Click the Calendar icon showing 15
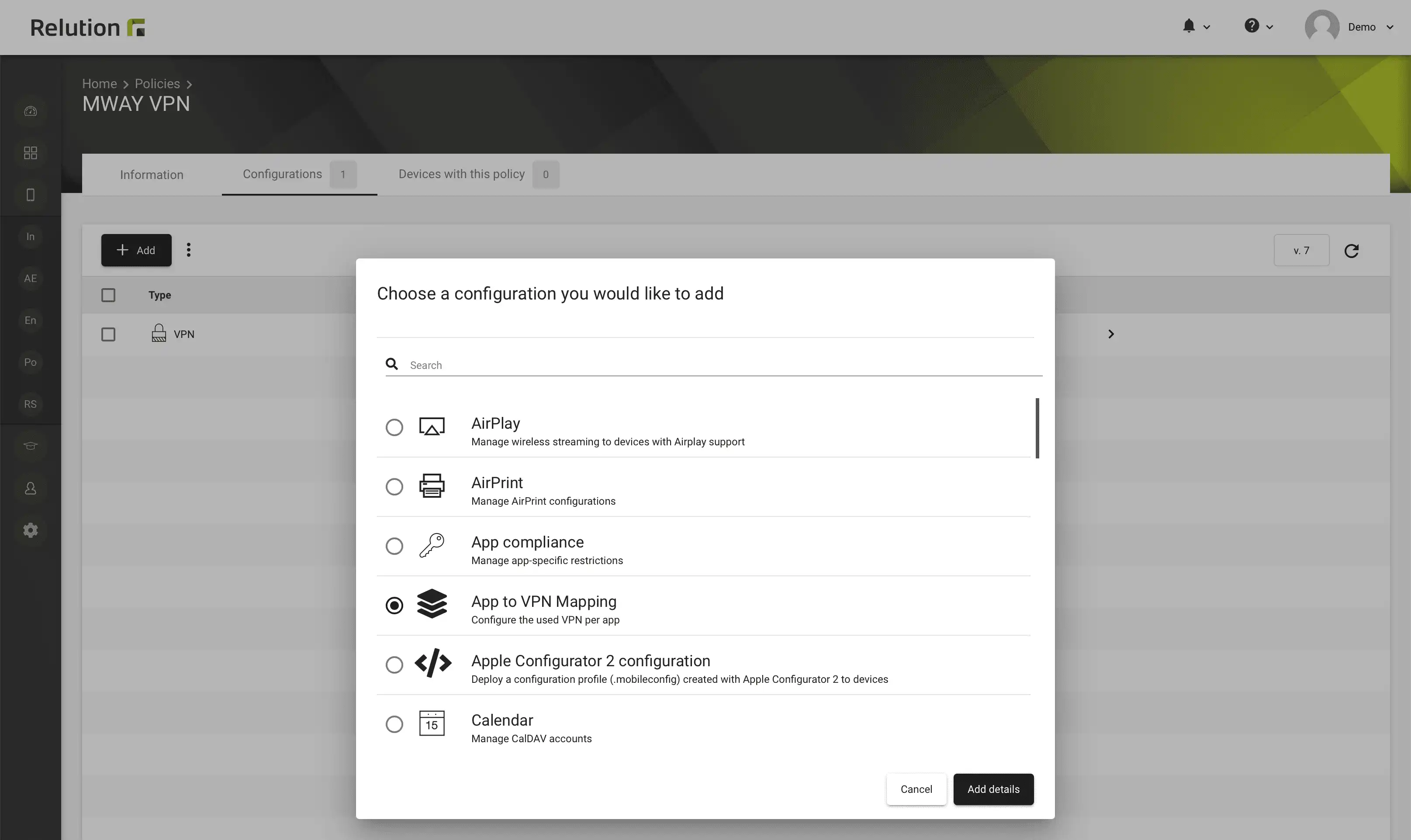1411x840 pixels. pos(432,723)
